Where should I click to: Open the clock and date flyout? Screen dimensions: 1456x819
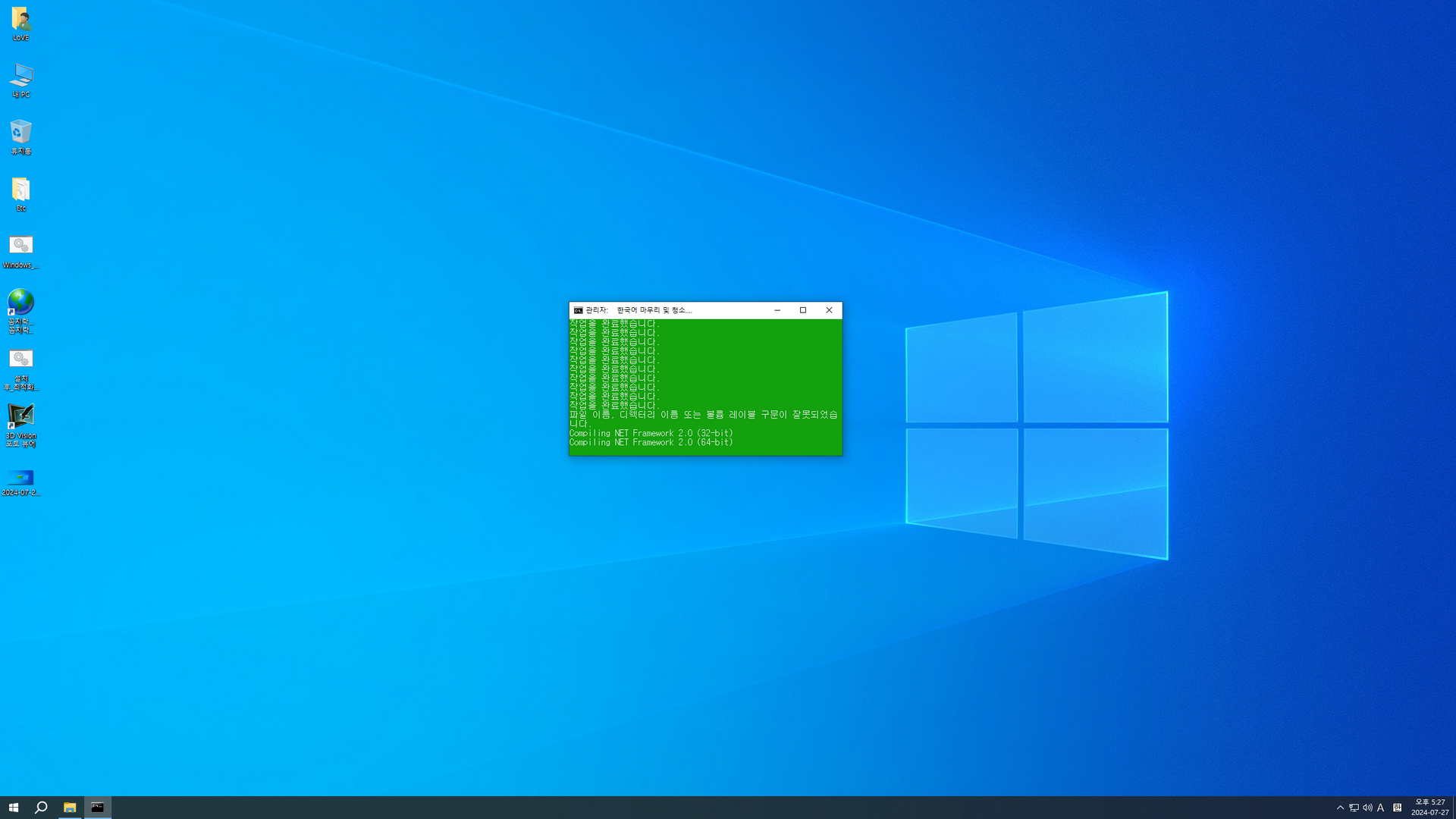point(1429,808)
